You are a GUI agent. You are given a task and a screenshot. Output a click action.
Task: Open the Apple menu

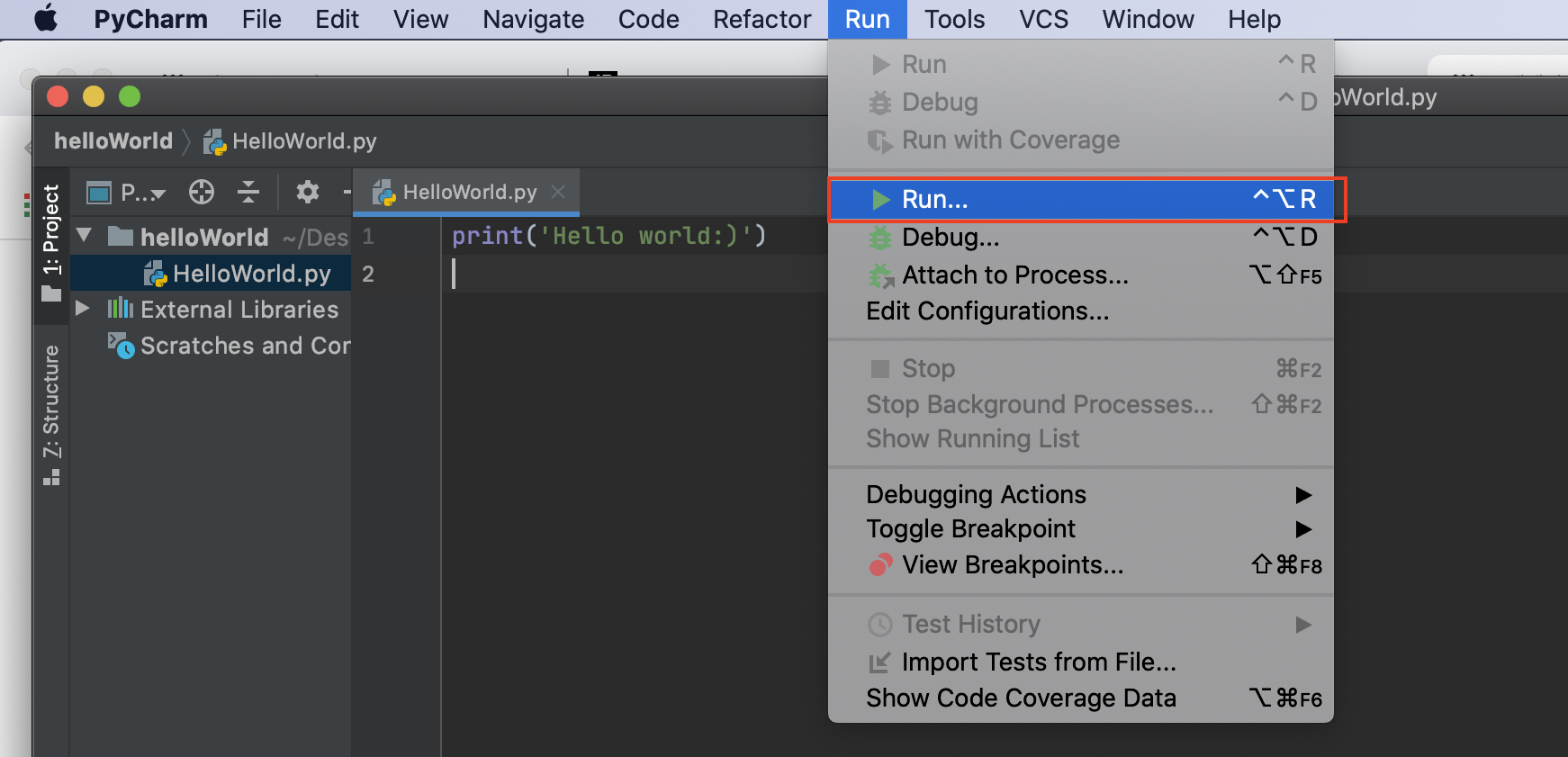[x=46, y=19]
